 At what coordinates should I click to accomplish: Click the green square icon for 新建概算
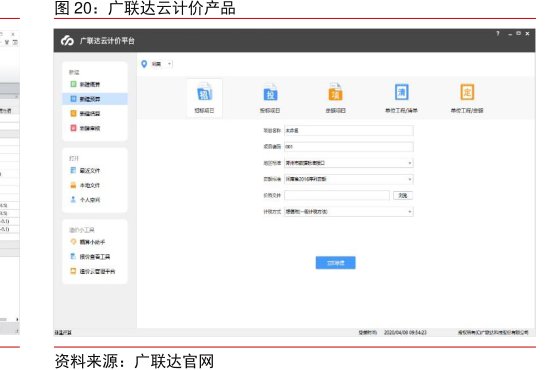[73, 84]
